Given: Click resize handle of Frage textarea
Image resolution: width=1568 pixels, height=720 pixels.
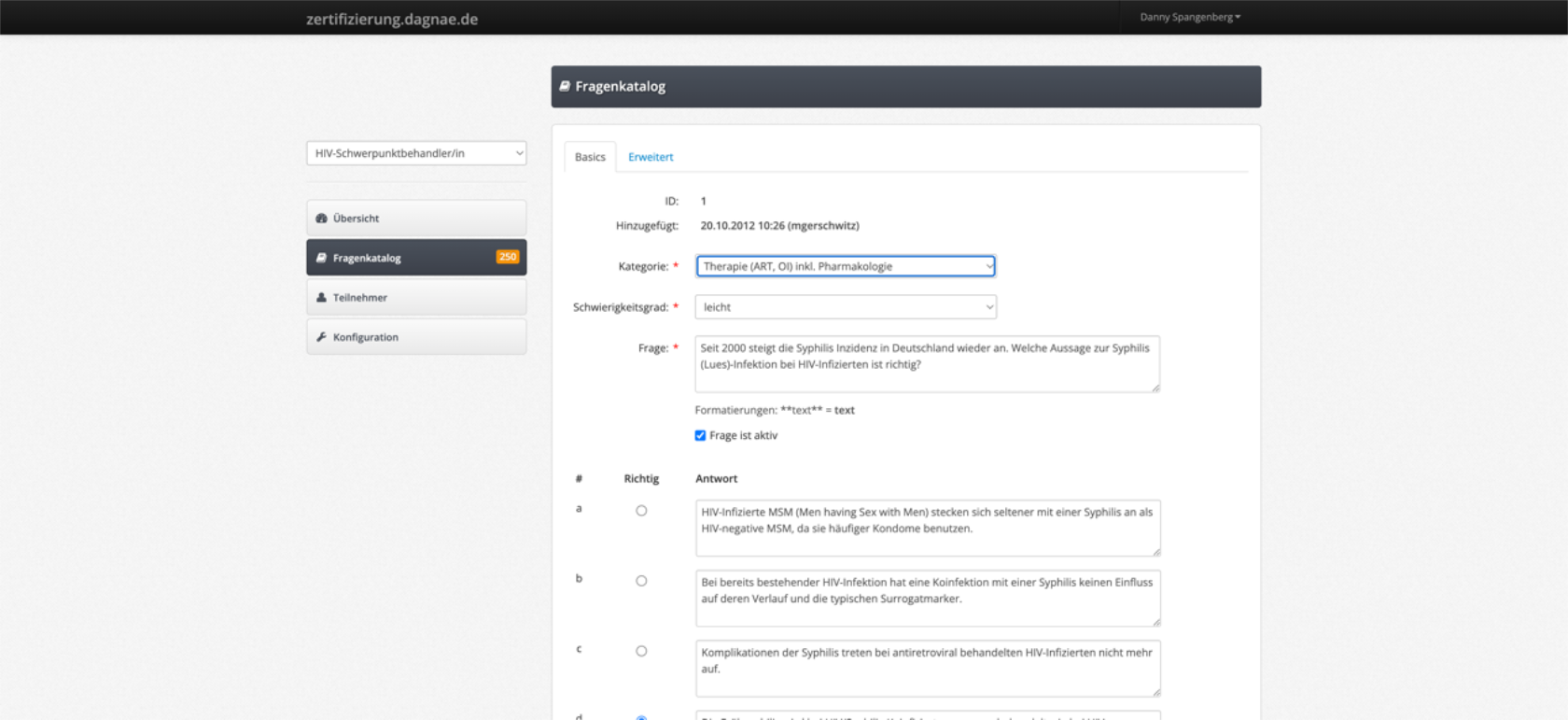Looking at the screenshot, I should (1155, 388).
